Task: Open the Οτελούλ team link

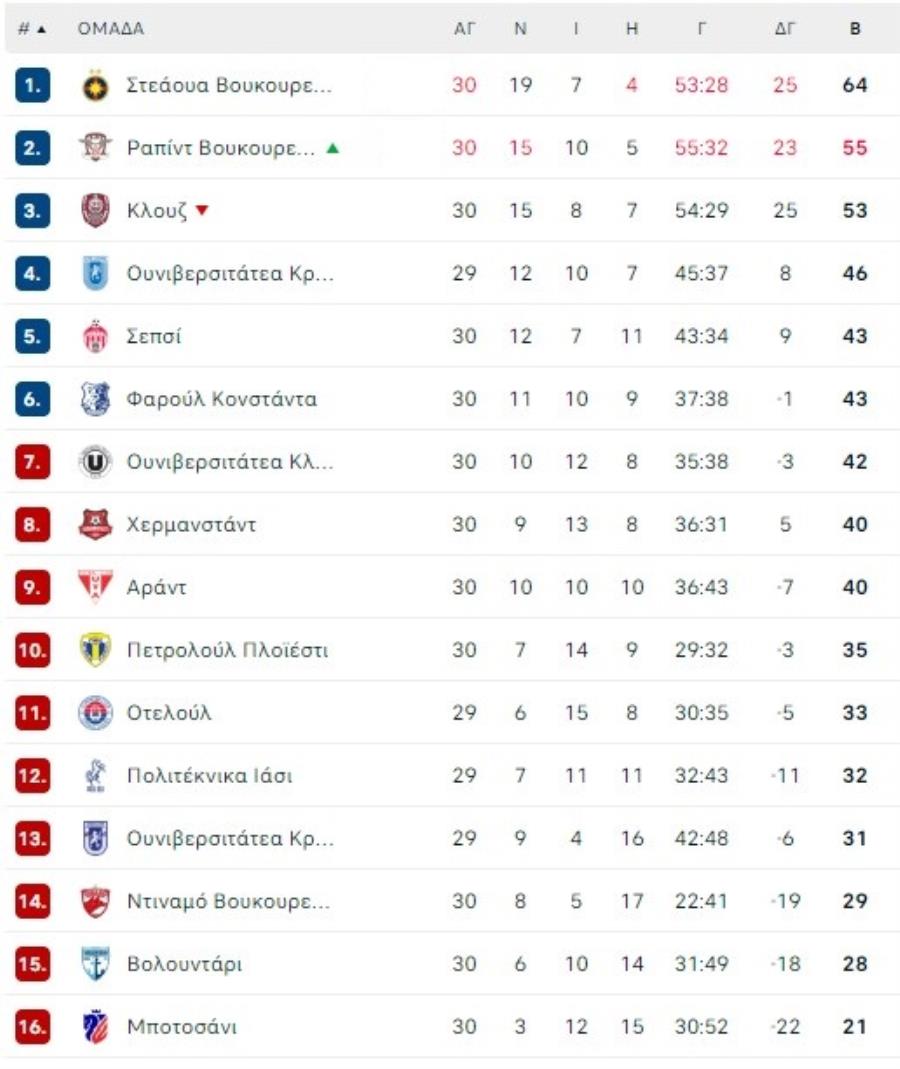Action: [x=169, y=712]
